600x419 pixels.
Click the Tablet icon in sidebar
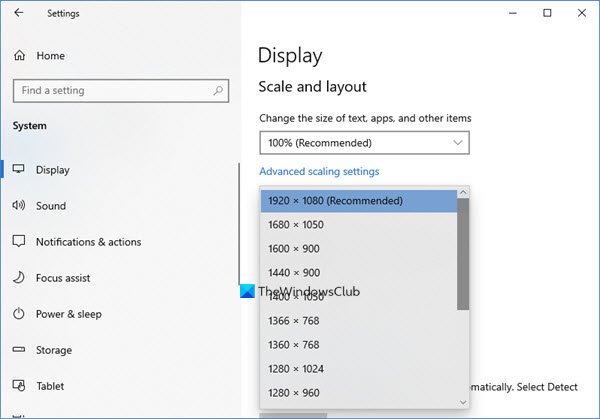19,386
